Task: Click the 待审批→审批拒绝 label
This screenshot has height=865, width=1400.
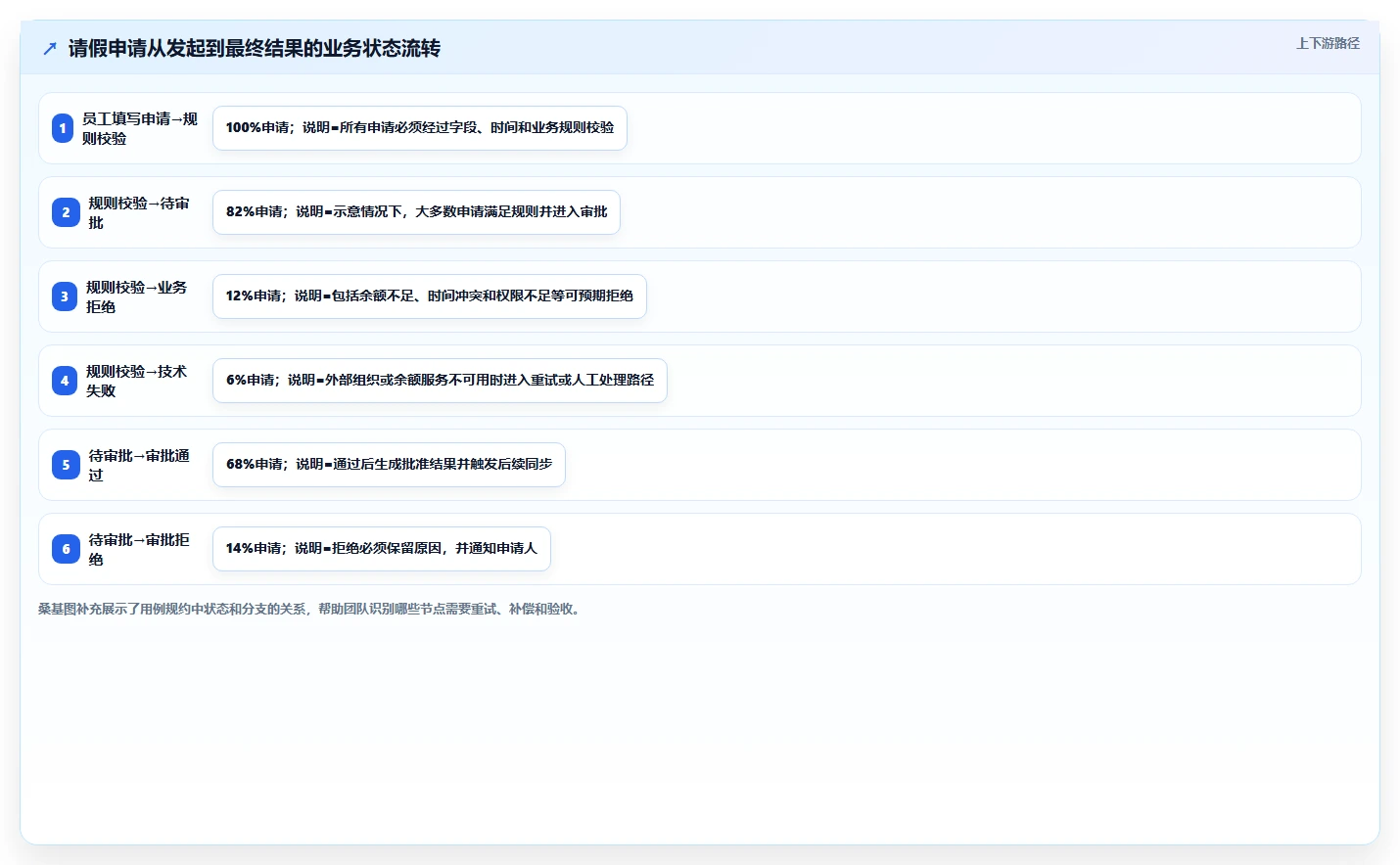Action: 140,549
